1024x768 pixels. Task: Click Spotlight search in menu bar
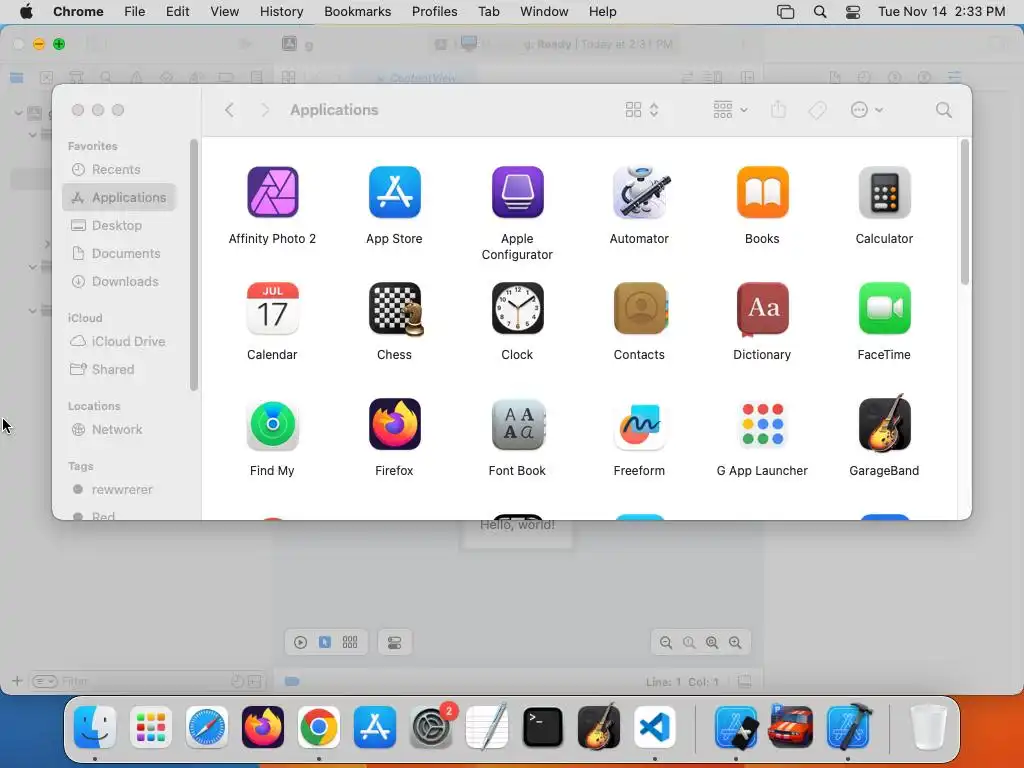(x=820, y=12)
